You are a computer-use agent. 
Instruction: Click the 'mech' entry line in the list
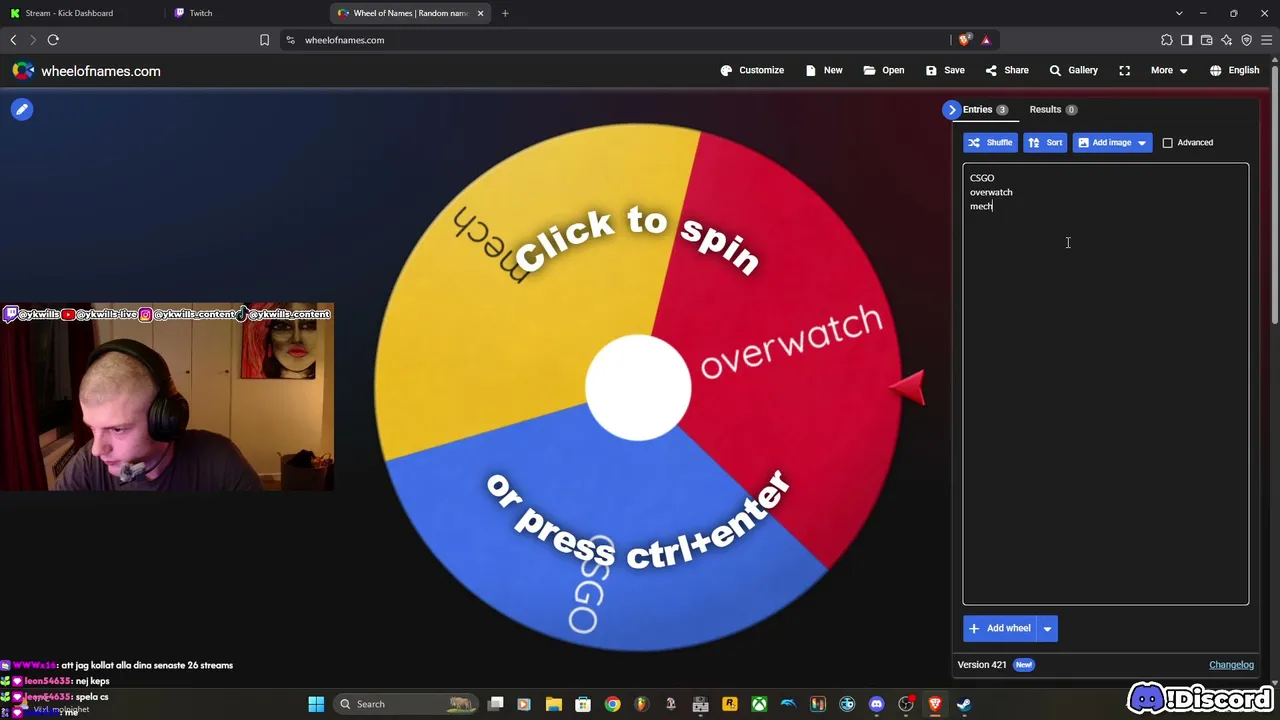(981, 206)
